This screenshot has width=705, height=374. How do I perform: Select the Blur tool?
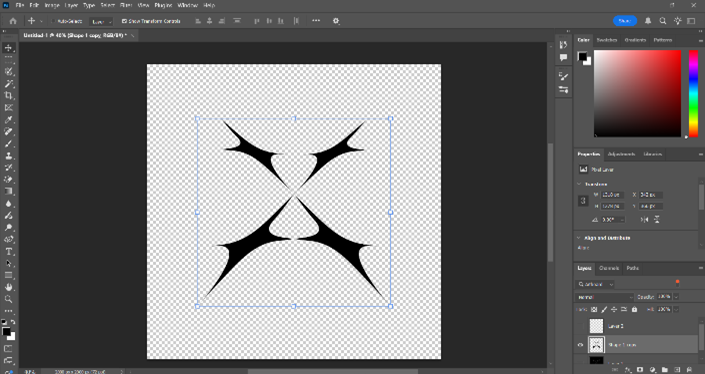[x=9, y=203]
